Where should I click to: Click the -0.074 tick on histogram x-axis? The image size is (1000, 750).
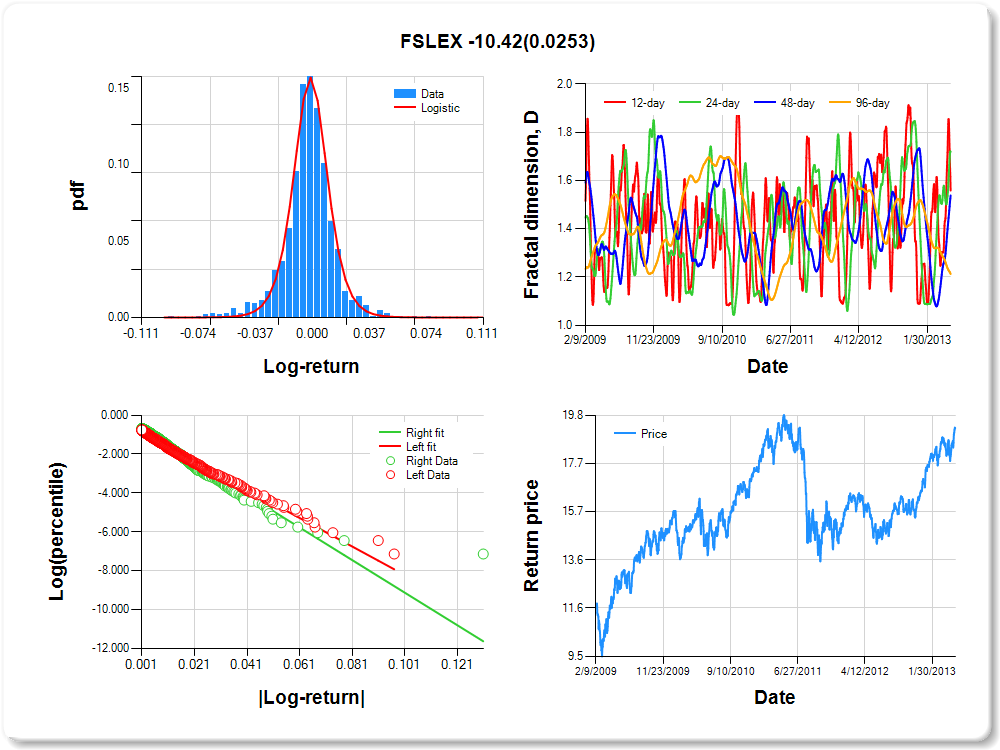point(198,333)
